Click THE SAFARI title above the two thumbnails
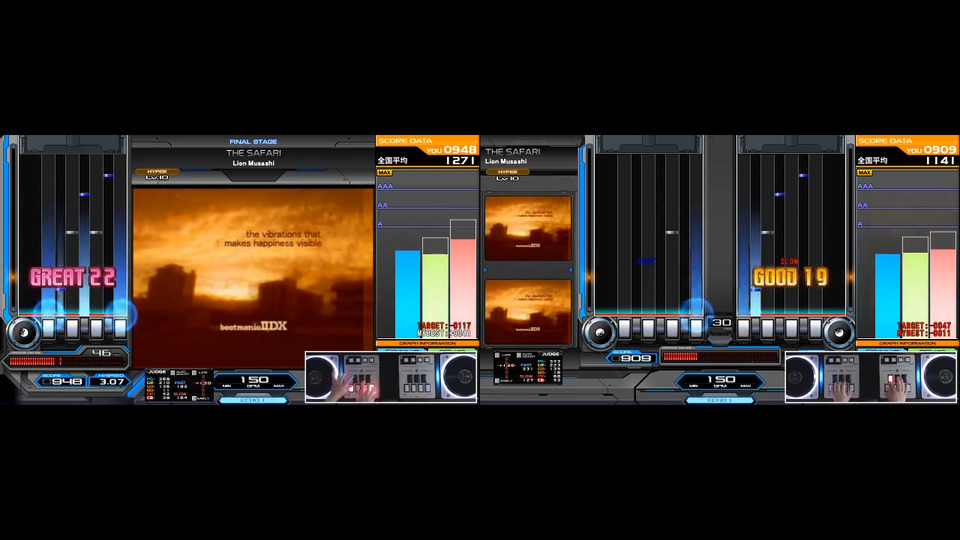This screenshot has height=540, width=960. pyautogui.click(x=513, y=152)
